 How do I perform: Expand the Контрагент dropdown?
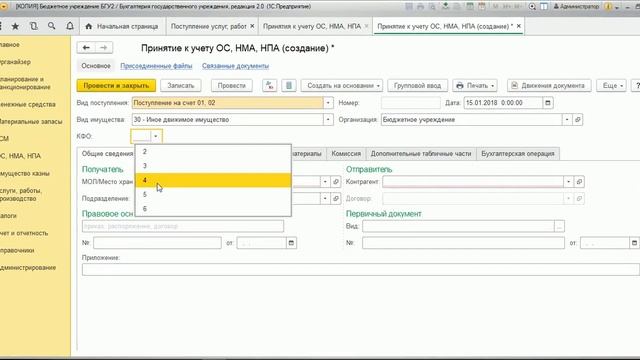coord(568,182)
